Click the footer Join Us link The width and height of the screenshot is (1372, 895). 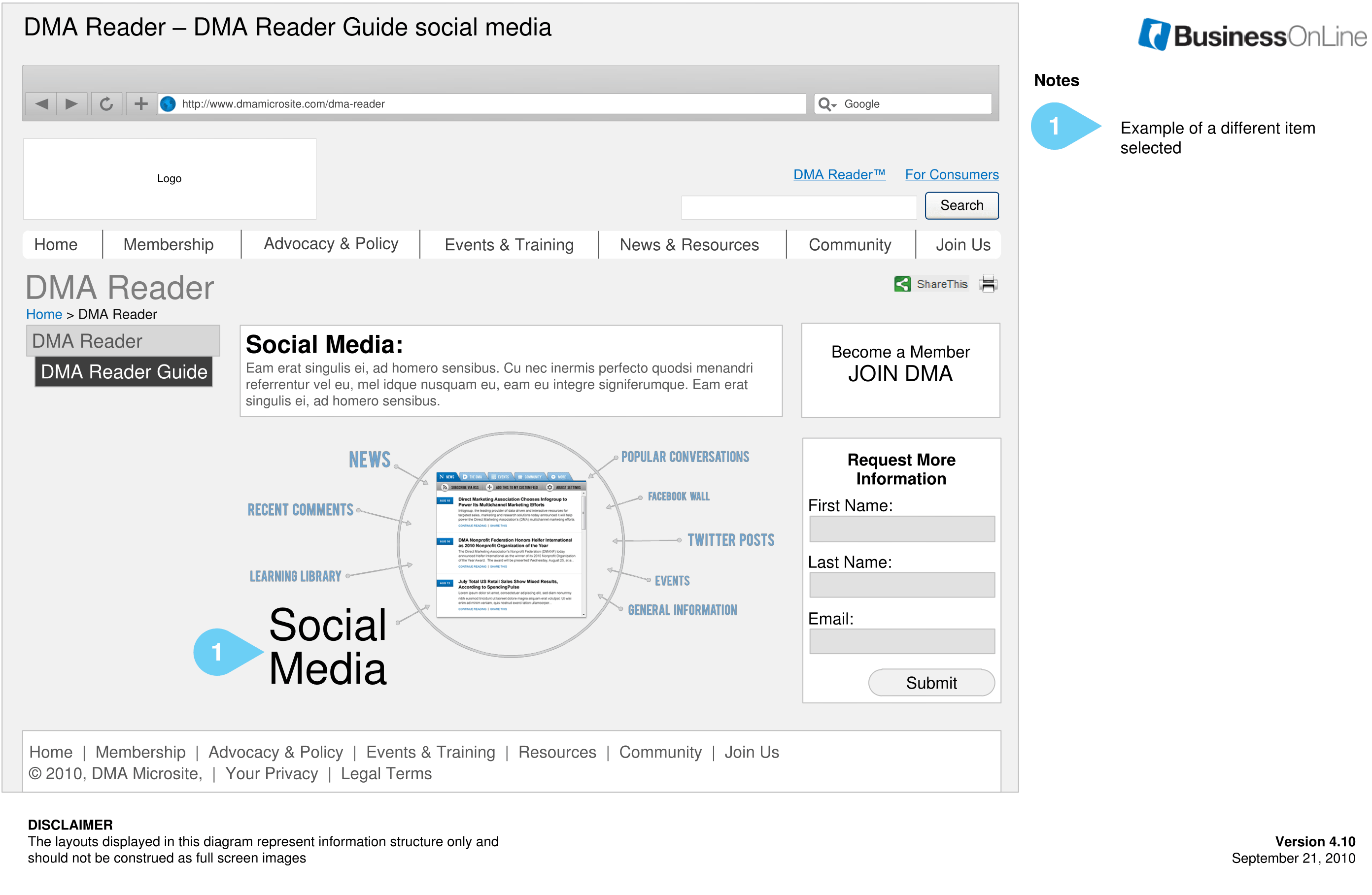pos(752,752)
